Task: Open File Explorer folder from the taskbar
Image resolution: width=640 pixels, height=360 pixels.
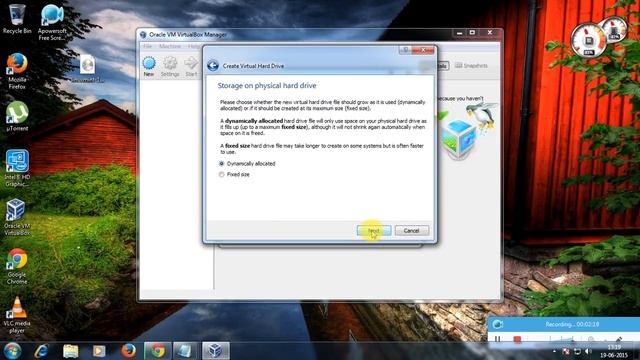Action: pyautogui.click(x=70, y=351)
